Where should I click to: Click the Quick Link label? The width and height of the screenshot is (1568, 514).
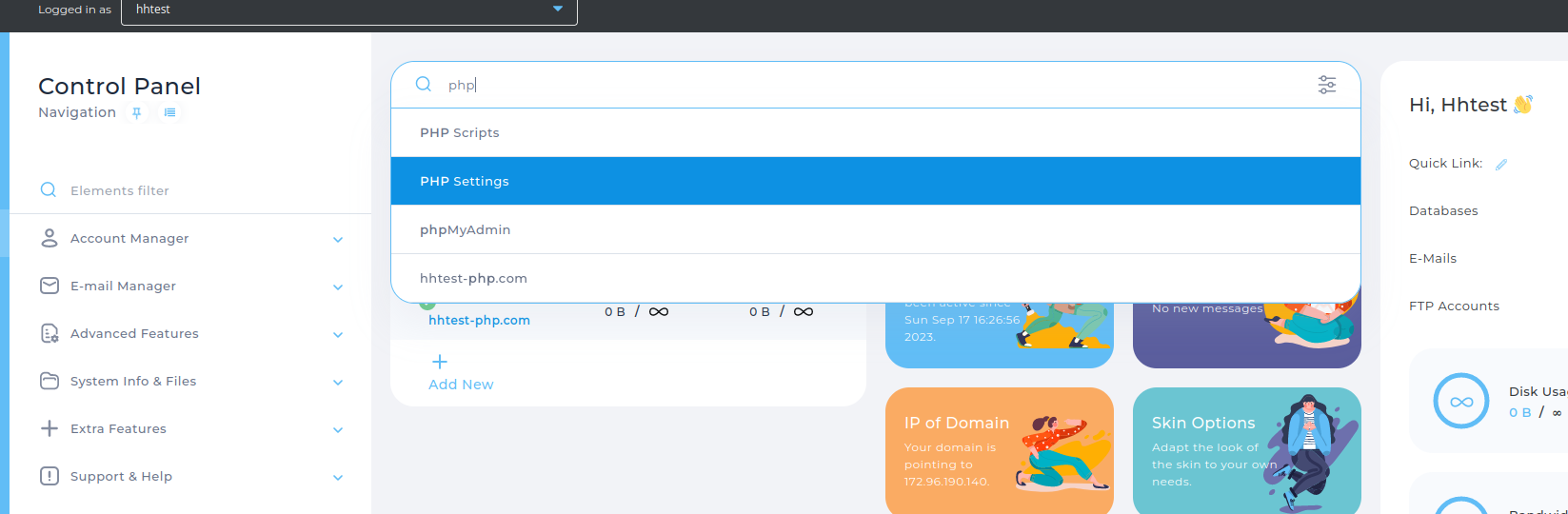click(x=1445, y=164)
